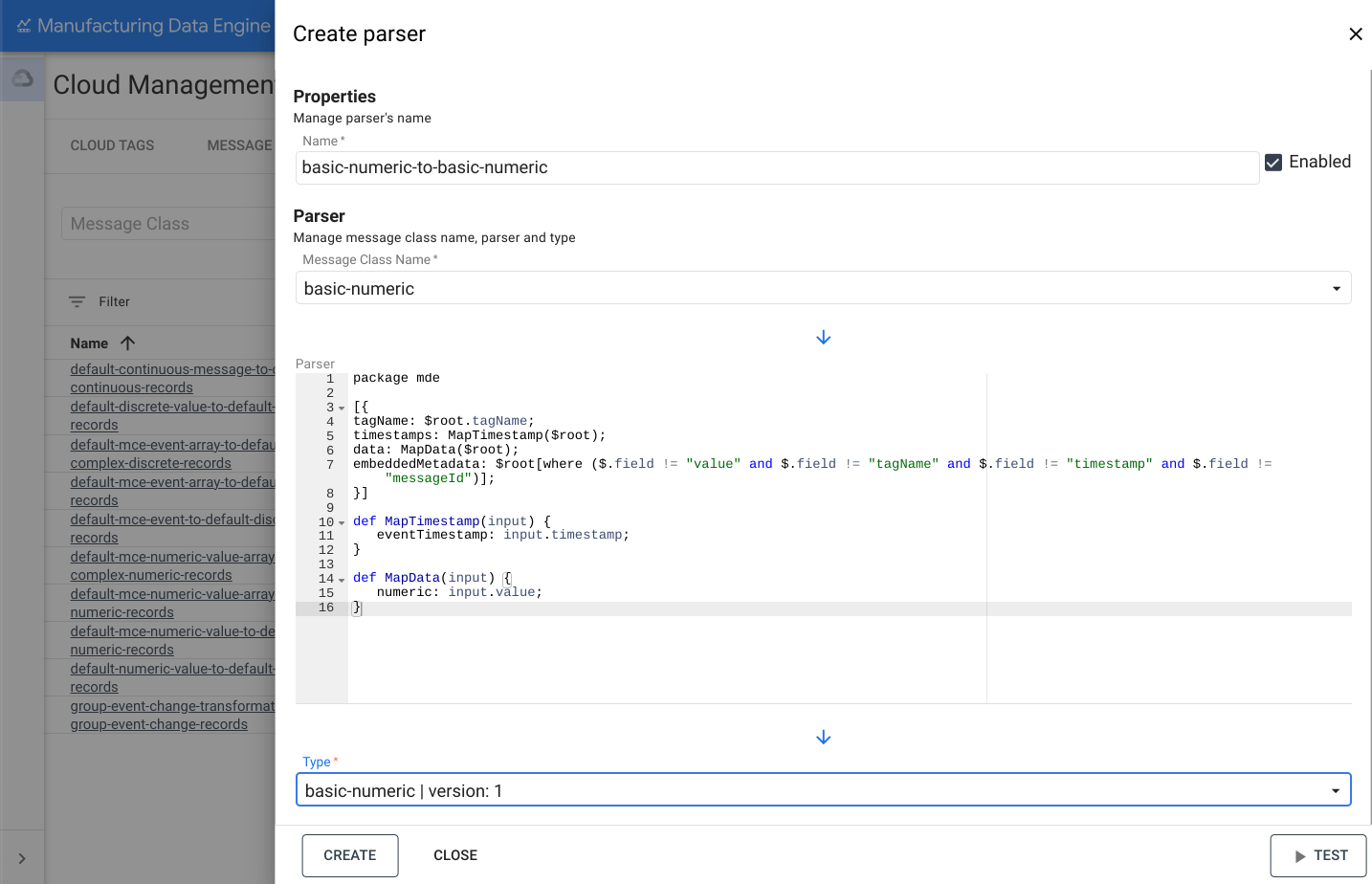The width and height of the screenshot is (1372, 884).
Task: Click the Filter icon above the parser list
Action: (x=77, y=301)
